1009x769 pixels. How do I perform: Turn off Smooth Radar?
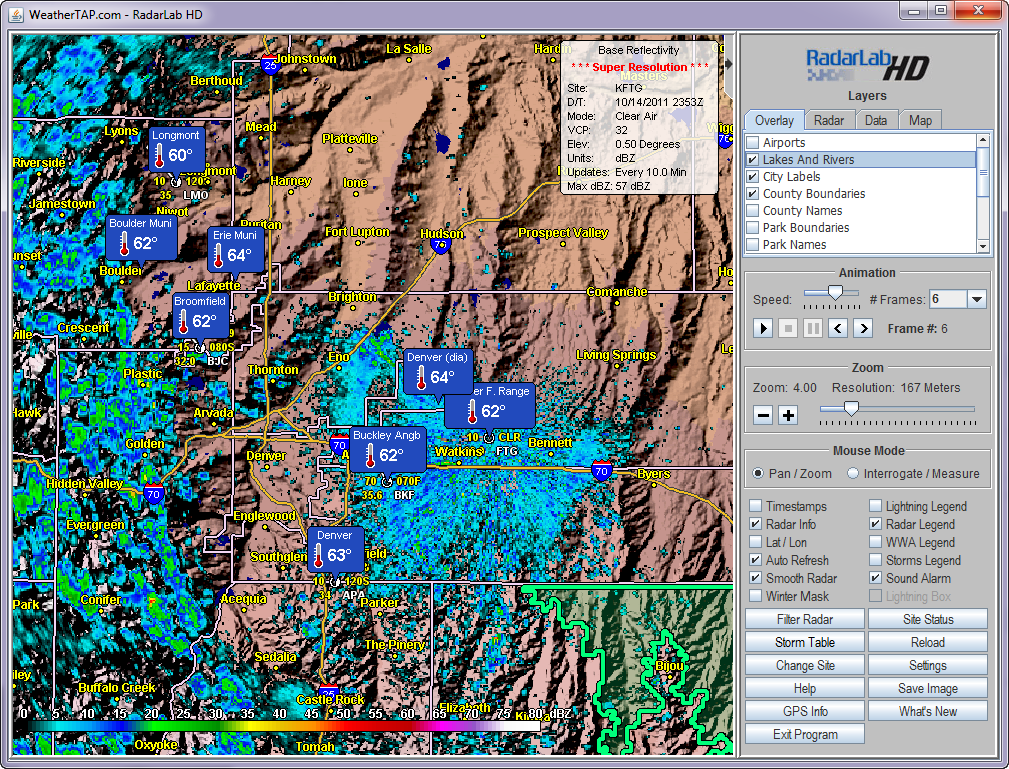tap(755, 579)
